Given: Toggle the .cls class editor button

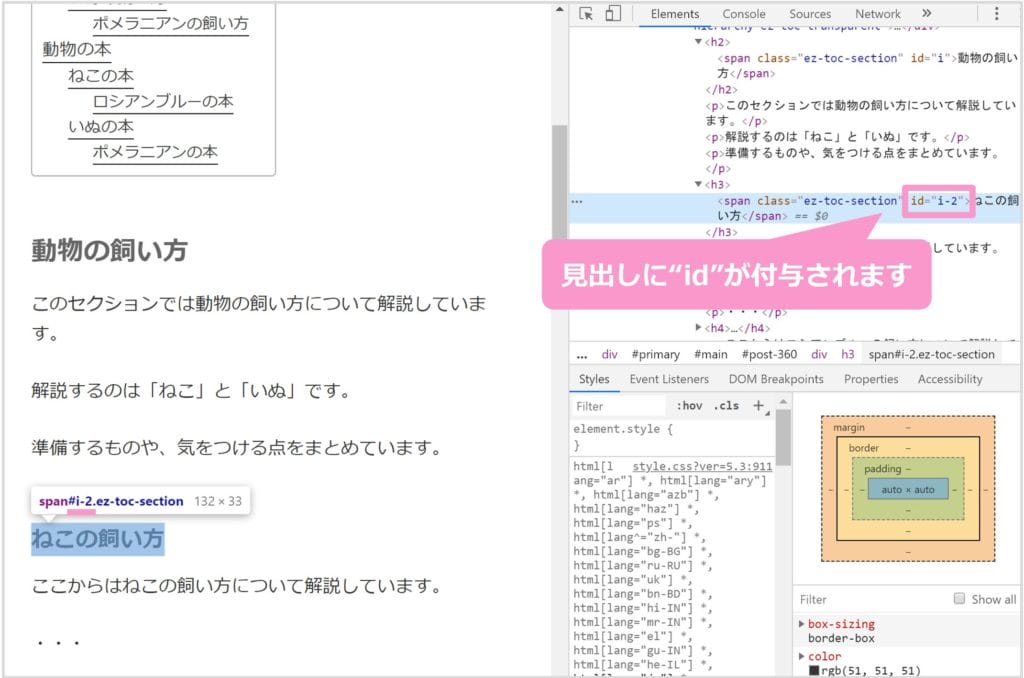Looking at the screenshot, I should [726, 406].
